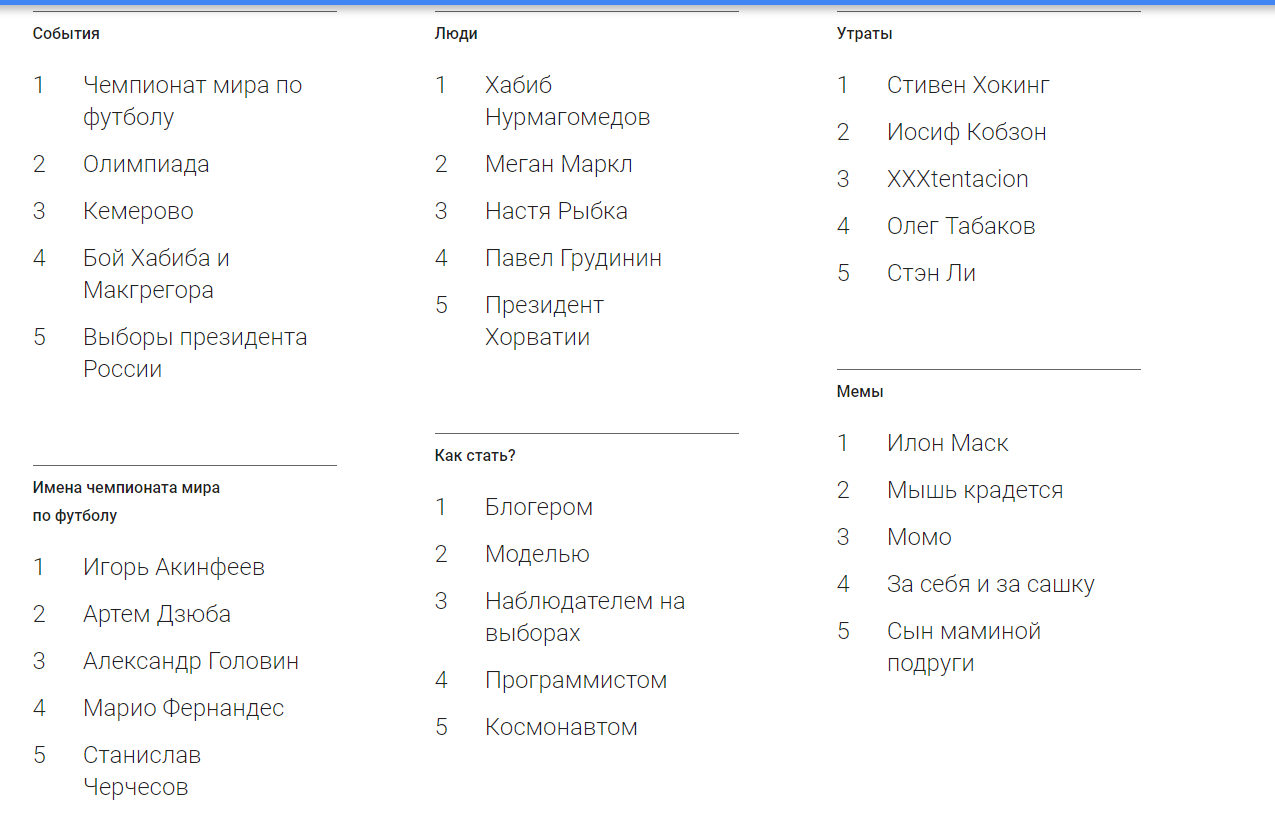This screenshot has width=1275, height=831.
Task: Click the 'Мышь крадется' meme entry
Action: (x=974, y=490)
